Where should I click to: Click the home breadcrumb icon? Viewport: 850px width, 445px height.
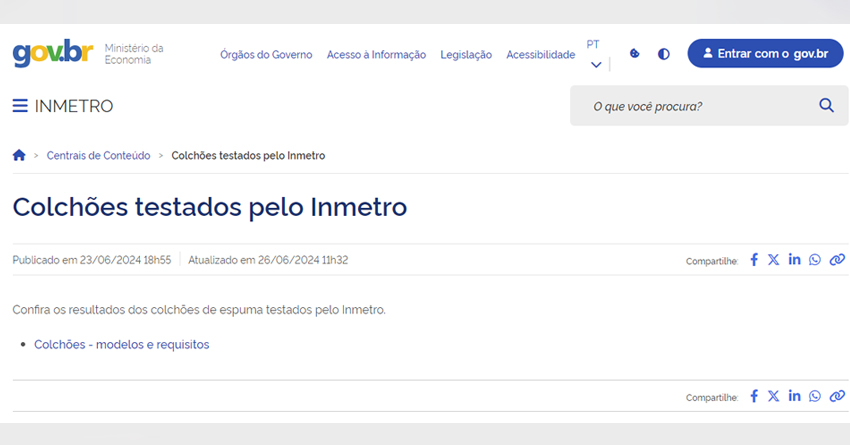tap(19, 156)
